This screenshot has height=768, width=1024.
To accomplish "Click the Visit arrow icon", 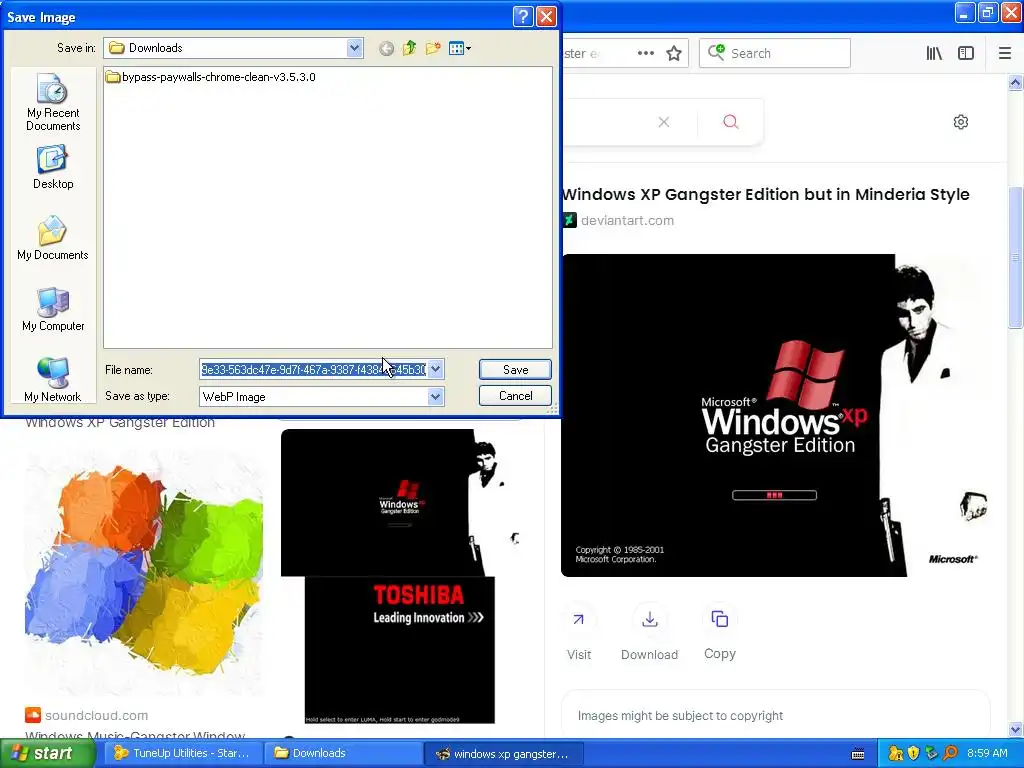I will [x=579, y=620].
